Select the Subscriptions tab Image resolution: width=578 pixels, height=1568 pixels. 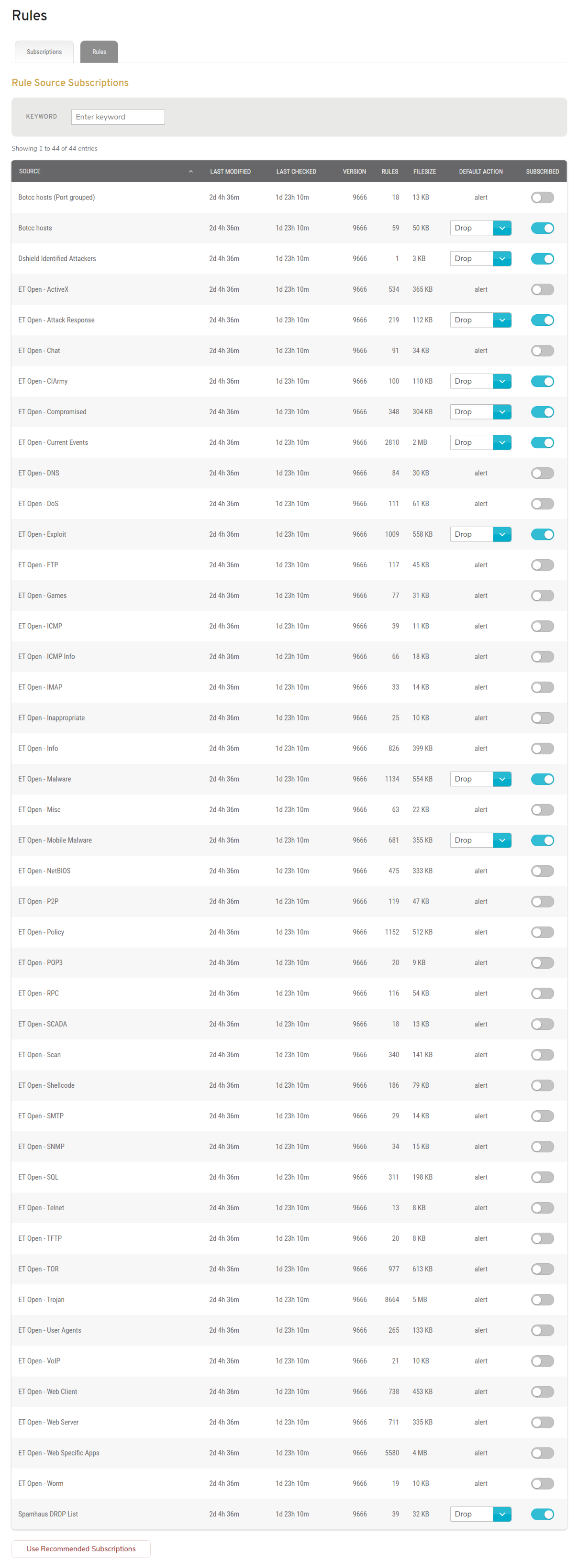pyautogui.click(x=44, y=52)
